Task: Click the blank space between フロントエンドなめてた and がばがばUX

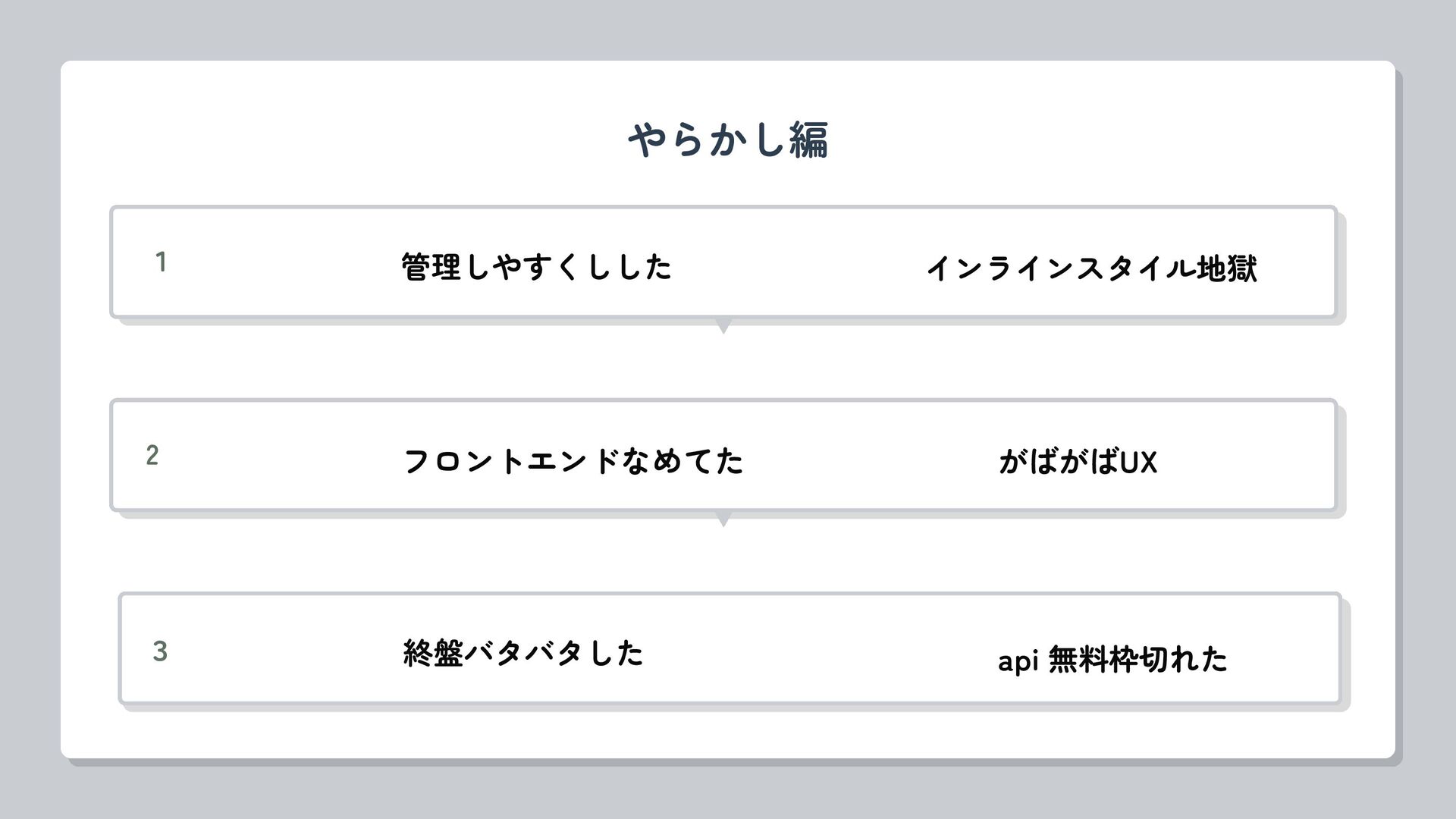Action: point(872,460)
